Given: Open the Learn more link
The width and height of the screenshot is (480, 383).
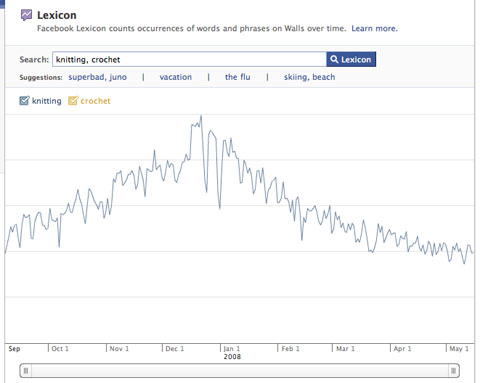Looking at the screenshot, I should coord(374,28).
